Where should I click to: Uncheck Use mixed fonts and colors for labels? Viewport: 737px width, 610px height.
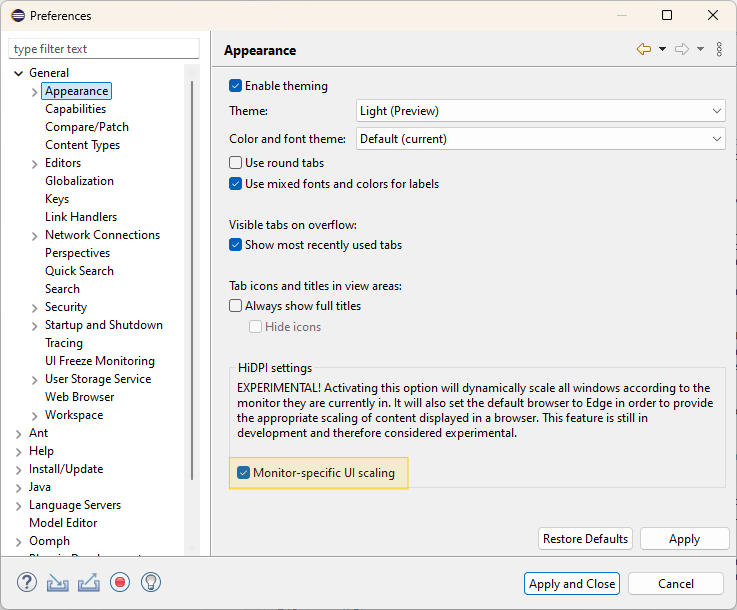(x=235, y=184)
